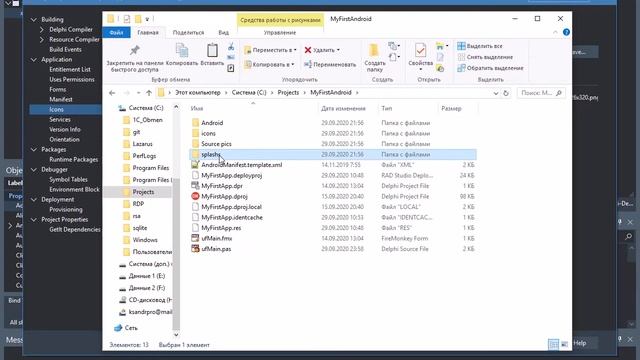Image resolution: width=640 pixels, height=360 pixels.
Task: Pin to Quick Access ribbon icon
Action: pos(134,51)
